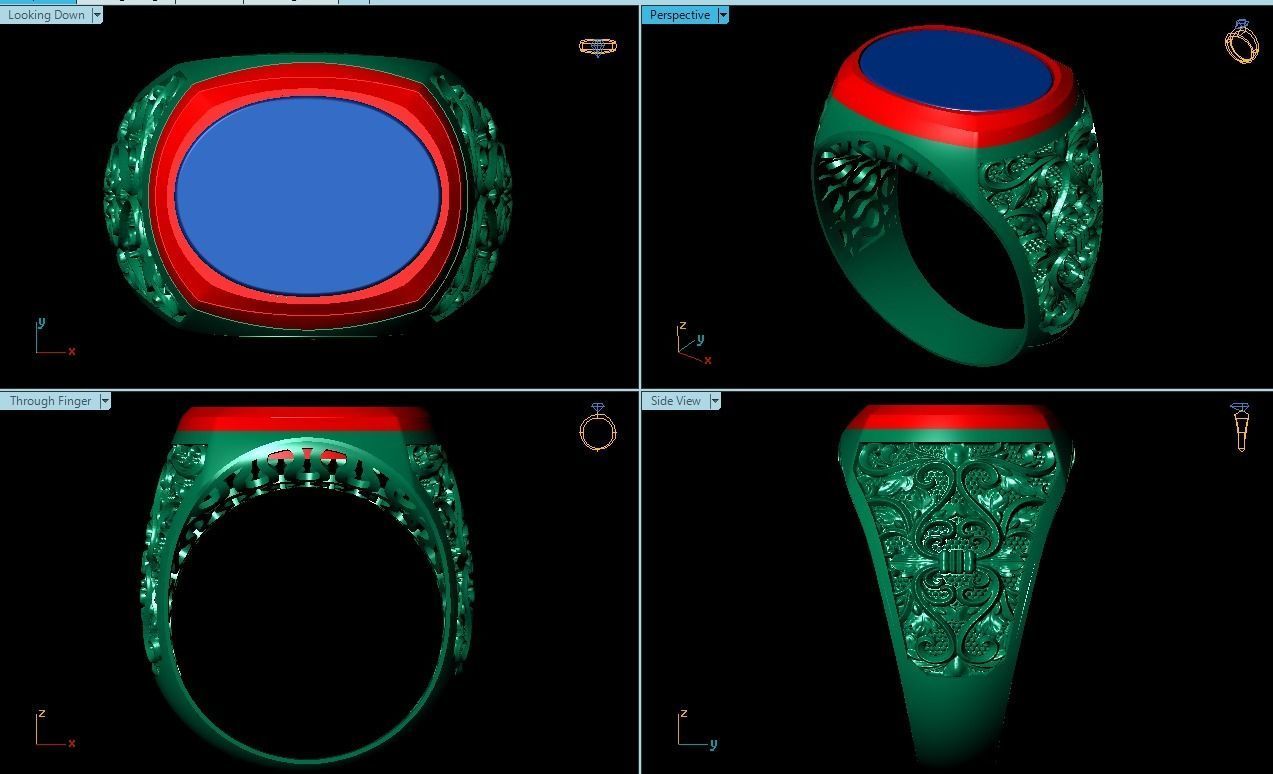Click the Perspective viewport title
This screenshot has height=774, width=1273.
click(x=680, y=15)
